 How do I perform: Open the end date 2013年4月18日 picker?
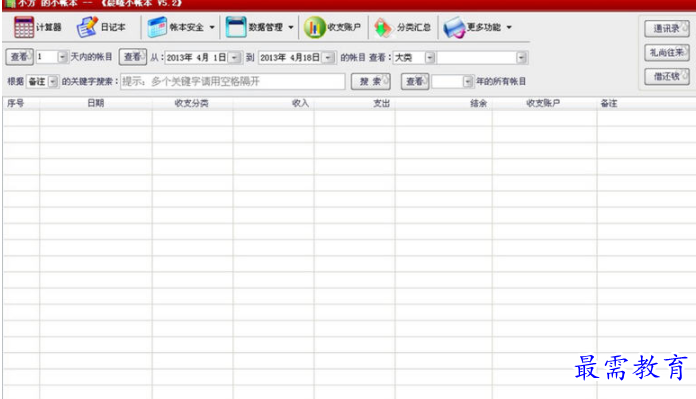coord(328,58)
